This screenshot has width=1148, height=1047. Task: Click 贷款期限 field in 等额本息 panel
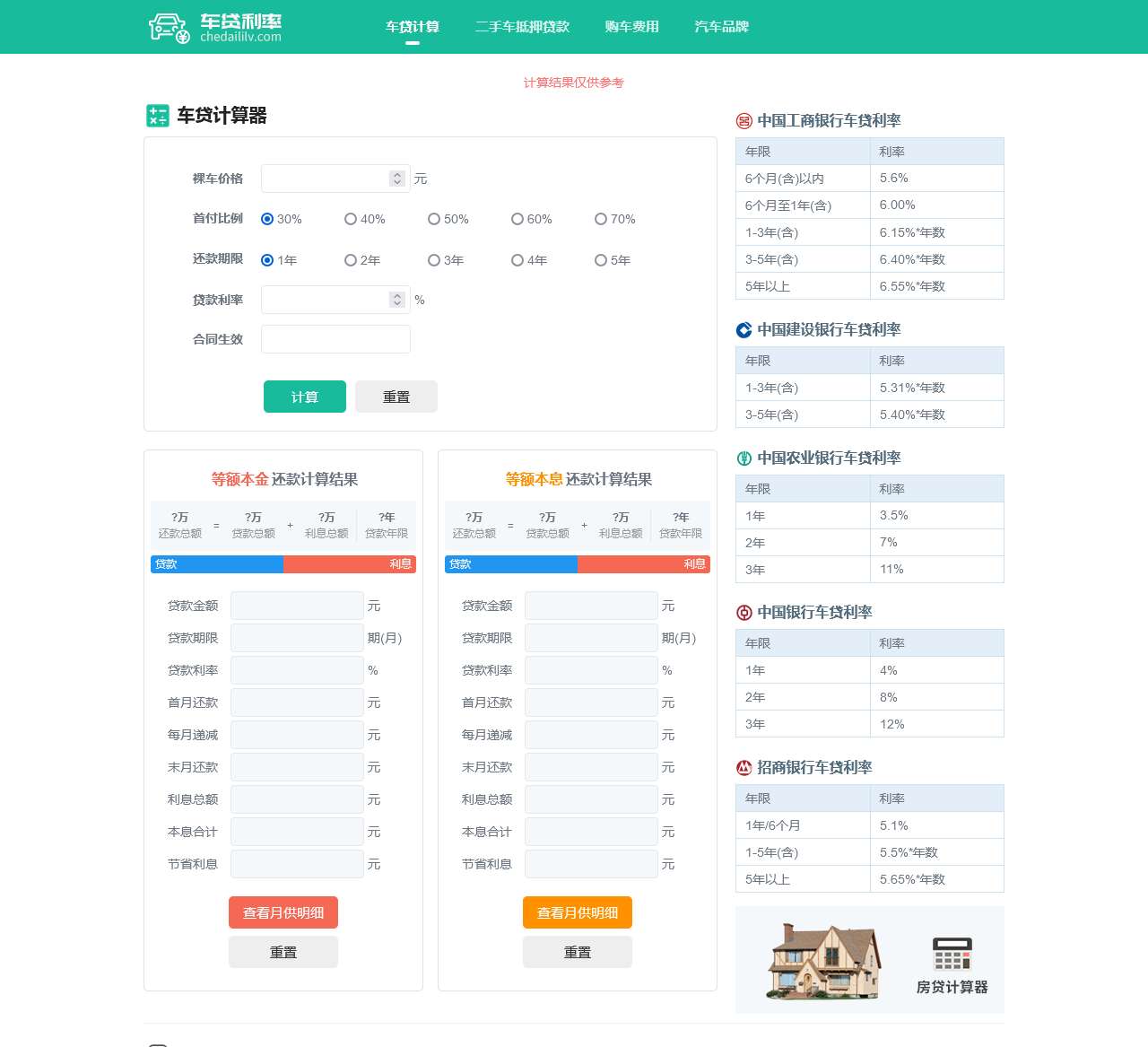click(x=591, y=638)
